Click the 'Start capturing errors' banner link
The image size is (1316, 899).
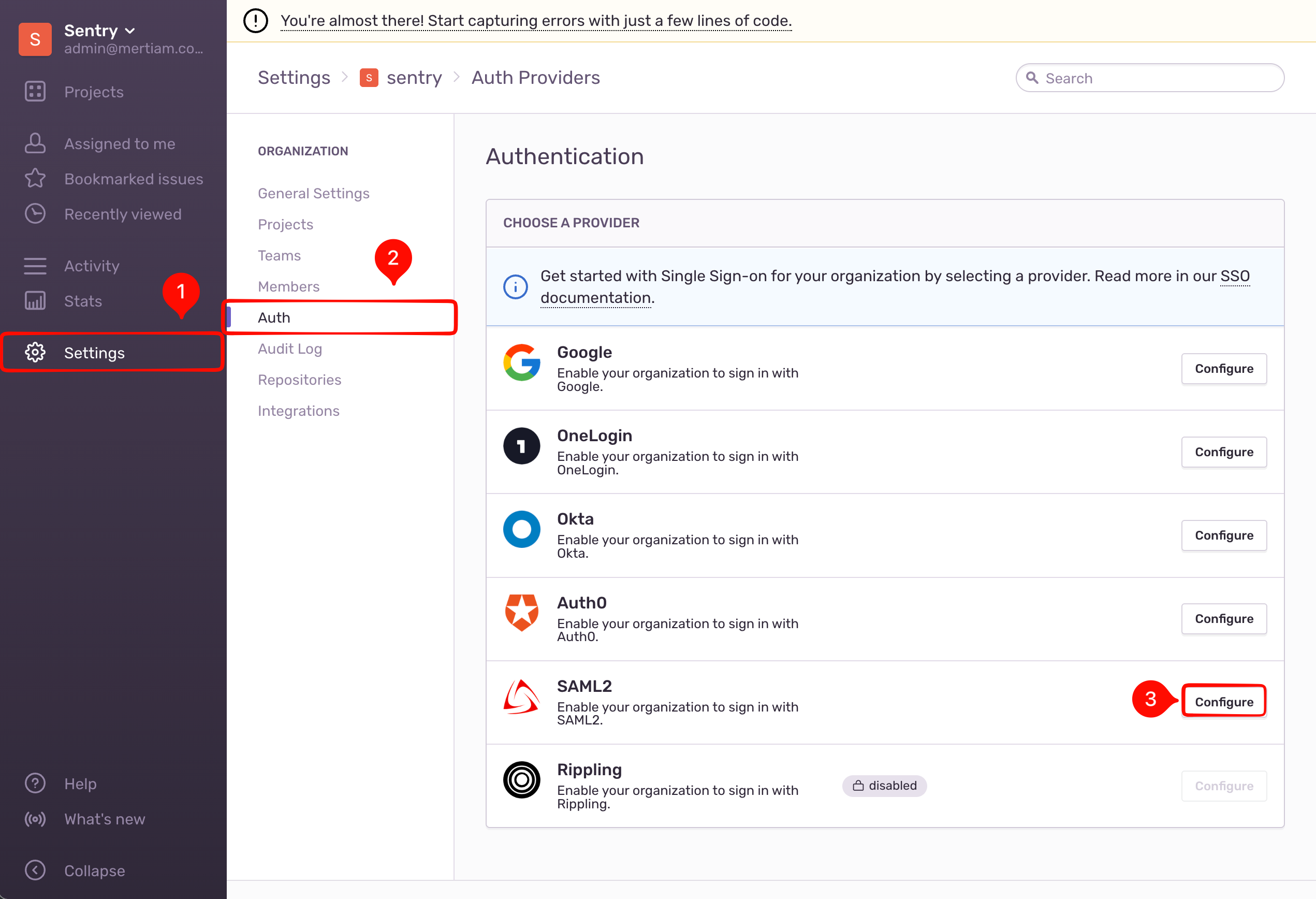[x=536, y=20]
